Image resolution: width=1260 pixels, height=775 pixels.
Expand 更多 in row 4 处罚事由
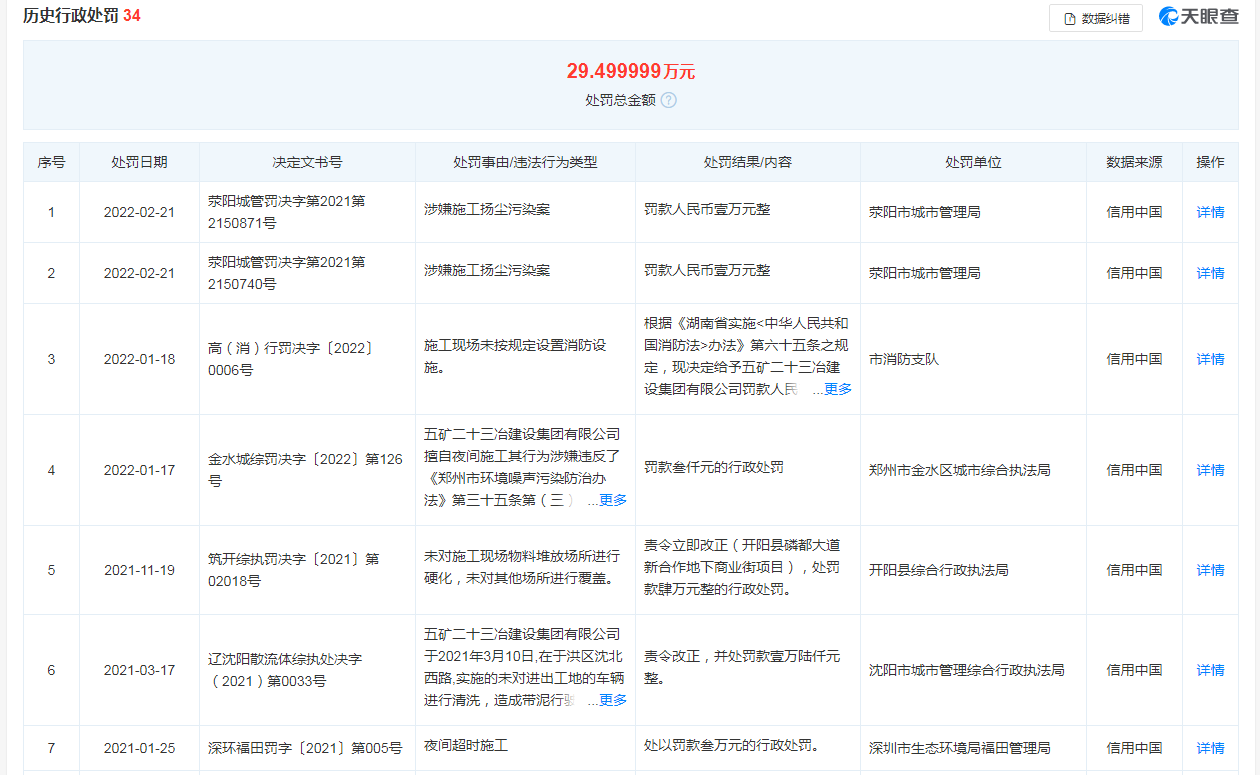(613, 500)
